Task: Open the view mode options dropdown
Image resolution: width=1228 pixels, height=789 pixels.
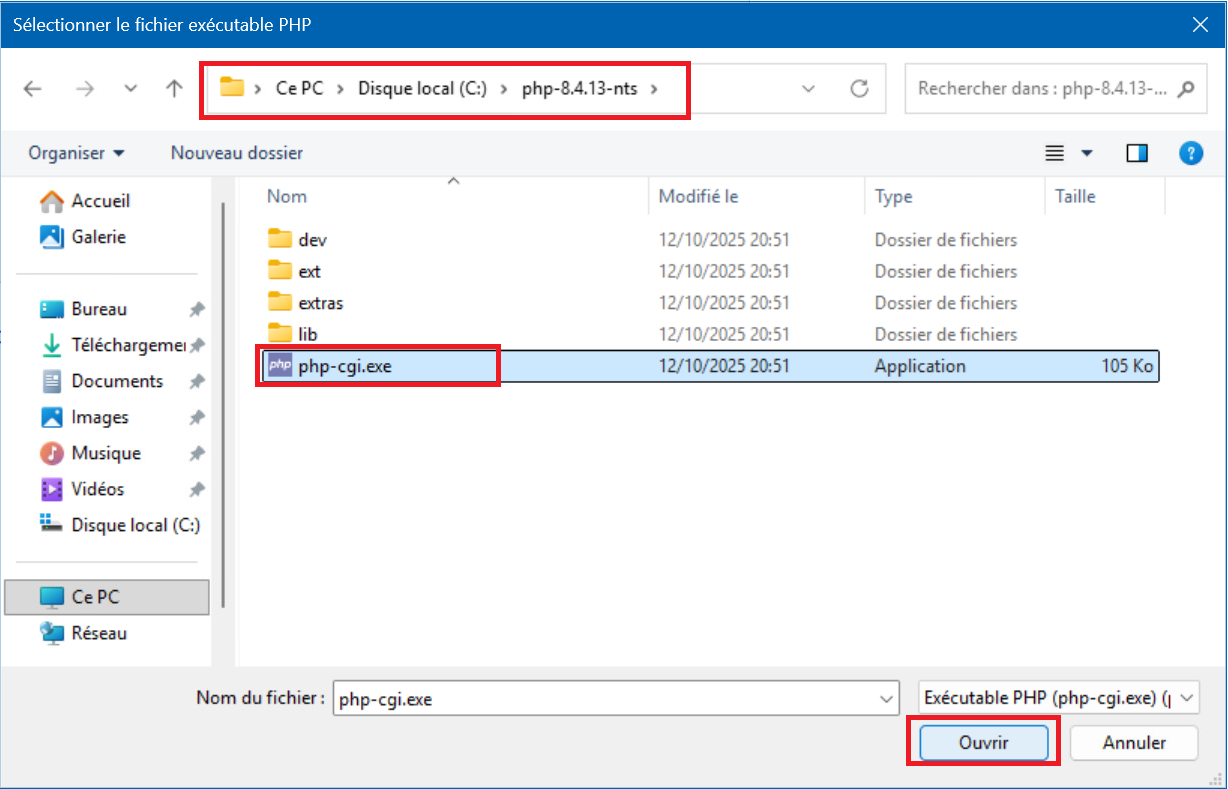Action: tap(1087, 153)
